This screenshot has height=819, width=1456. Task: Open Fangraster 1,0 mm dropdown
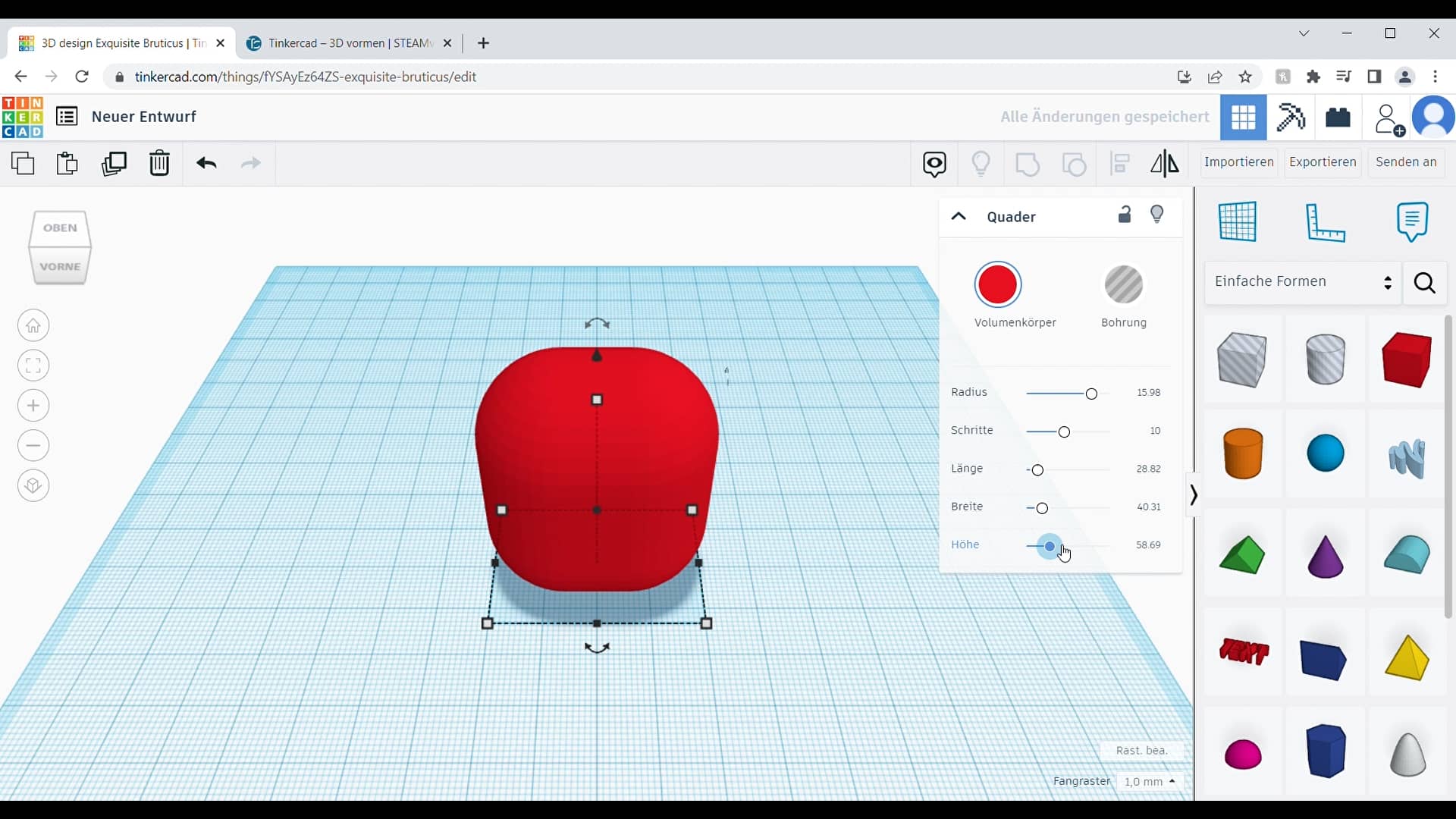(1150, 781)
